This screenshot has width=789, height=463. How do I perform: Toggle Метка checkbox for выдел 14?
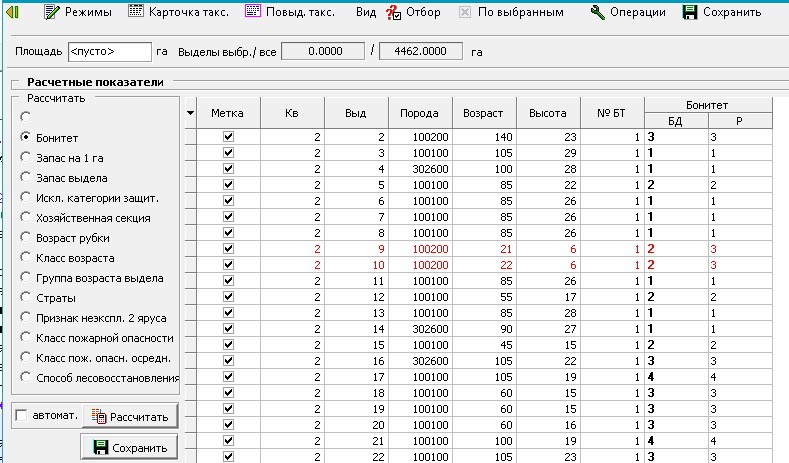(x=228, y=329)
